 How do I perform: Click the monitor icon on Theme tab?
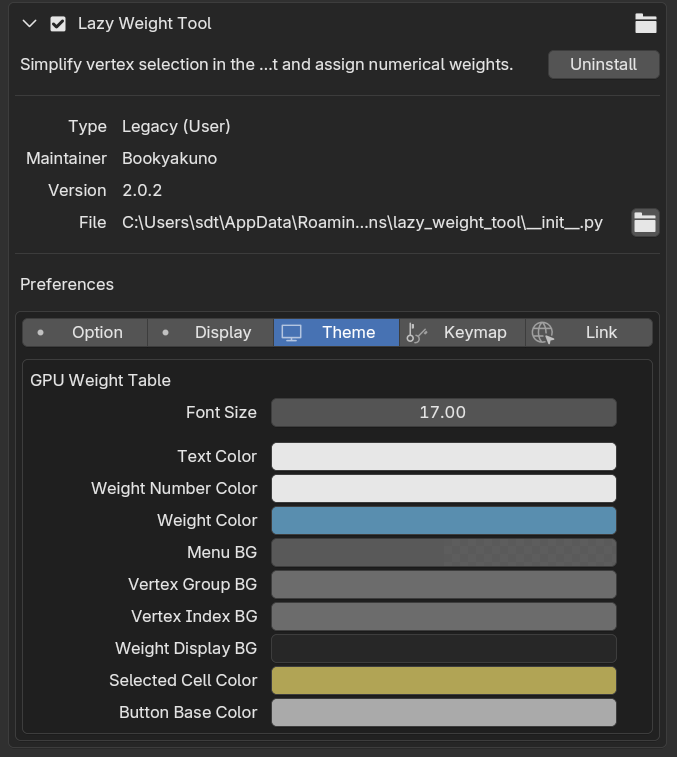tap(292, 333)
